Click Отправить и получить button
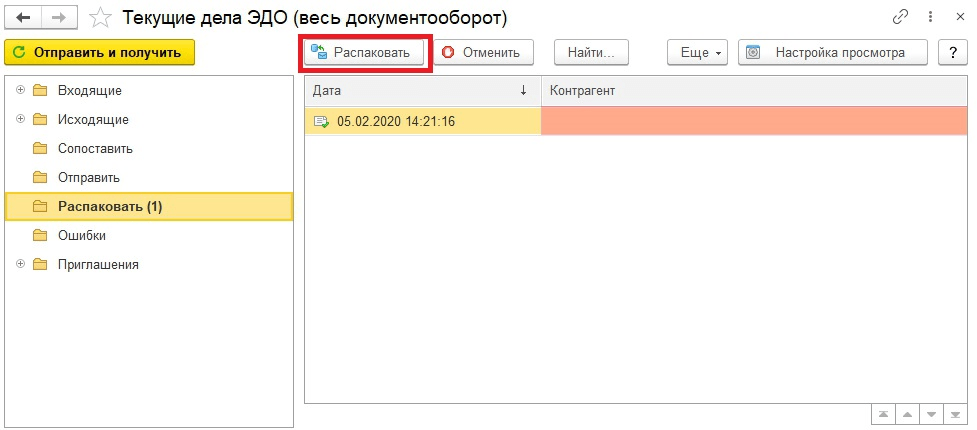 pyautogui.click(x=99, y=52)
